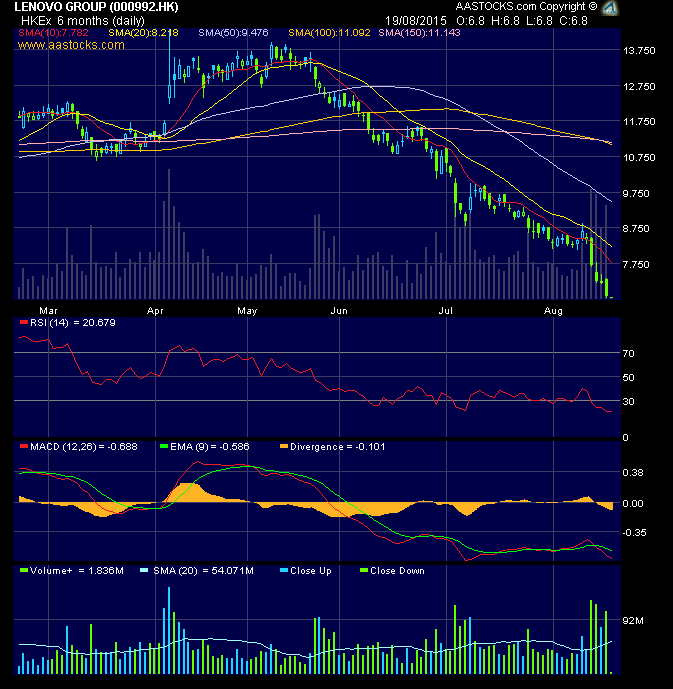Click the volume SMA (20) = 54.071M legend
673x689 pixels.
203,571
